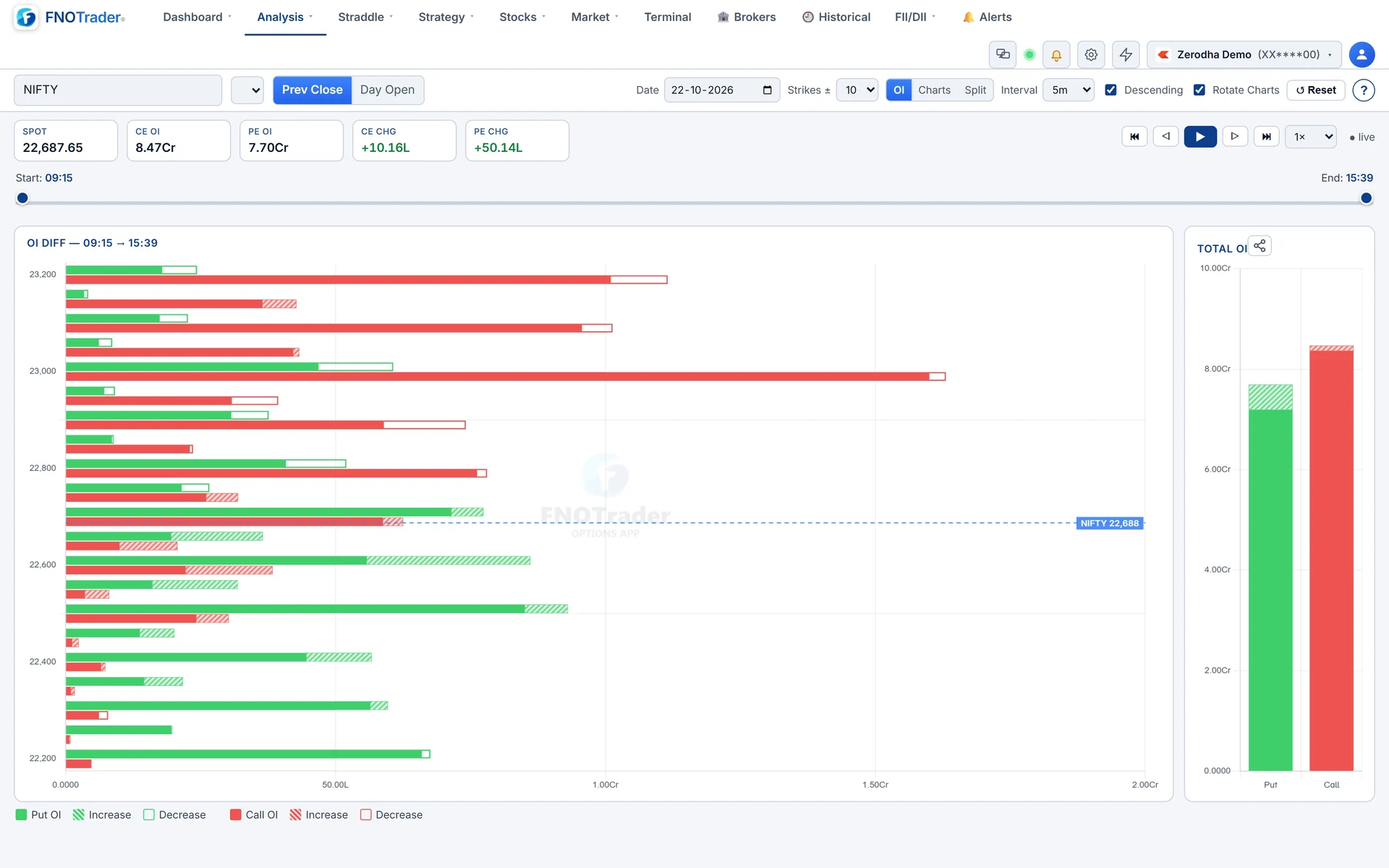Toggle Put OI legend swatch

(x=21, y=814)
